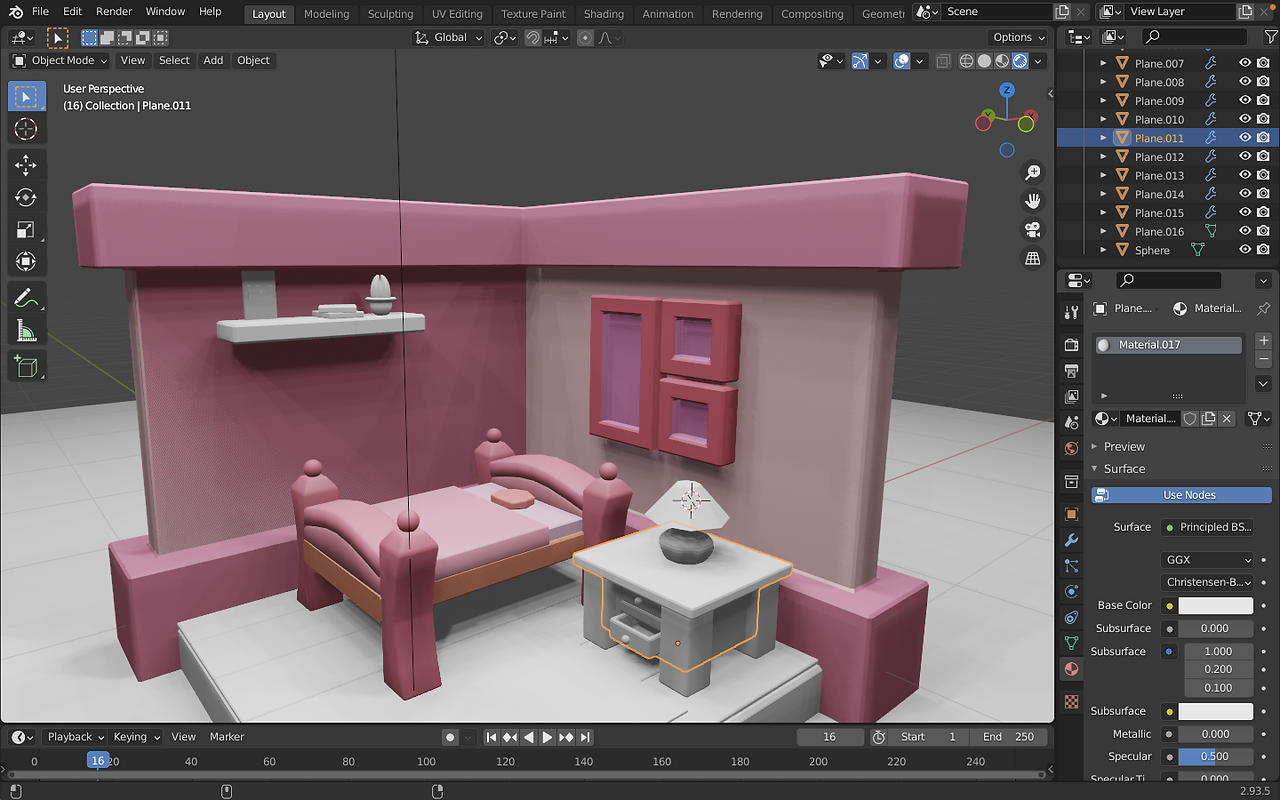Open the Keying dropdown in timeline

[x=136, y=737]
